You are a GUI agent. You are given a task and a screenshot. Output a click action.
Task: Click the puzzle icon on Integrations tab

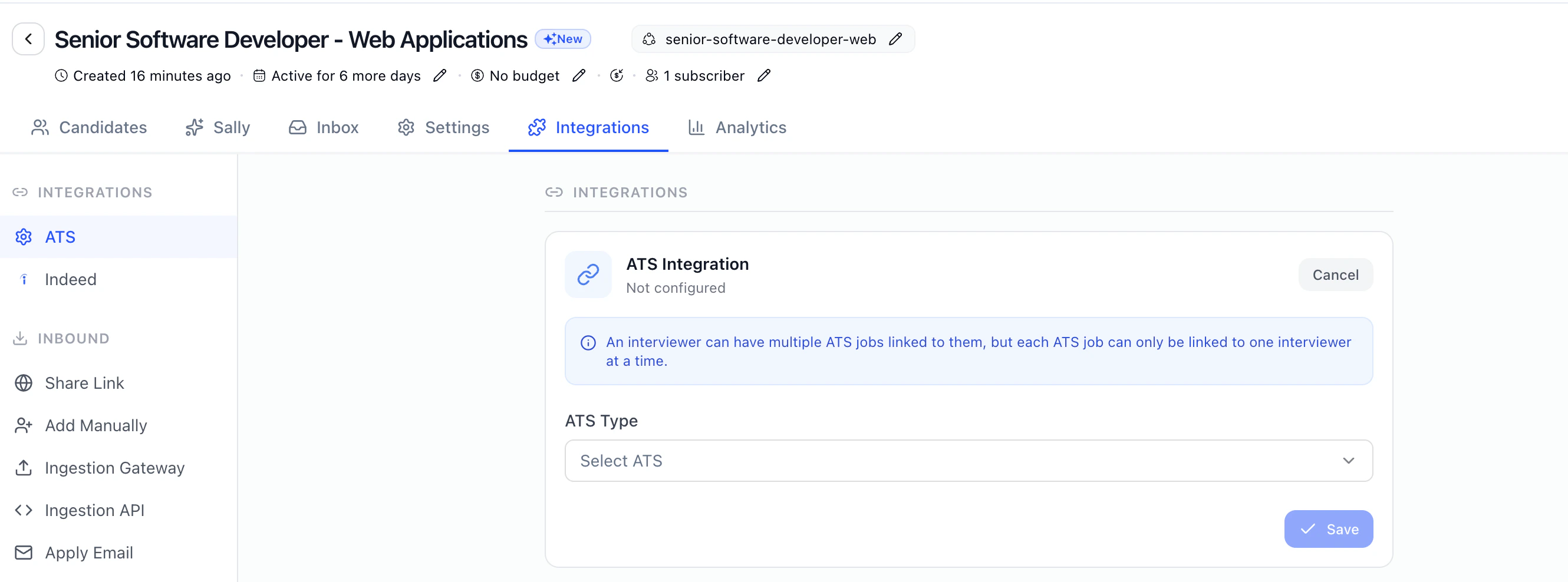point(537,127)
